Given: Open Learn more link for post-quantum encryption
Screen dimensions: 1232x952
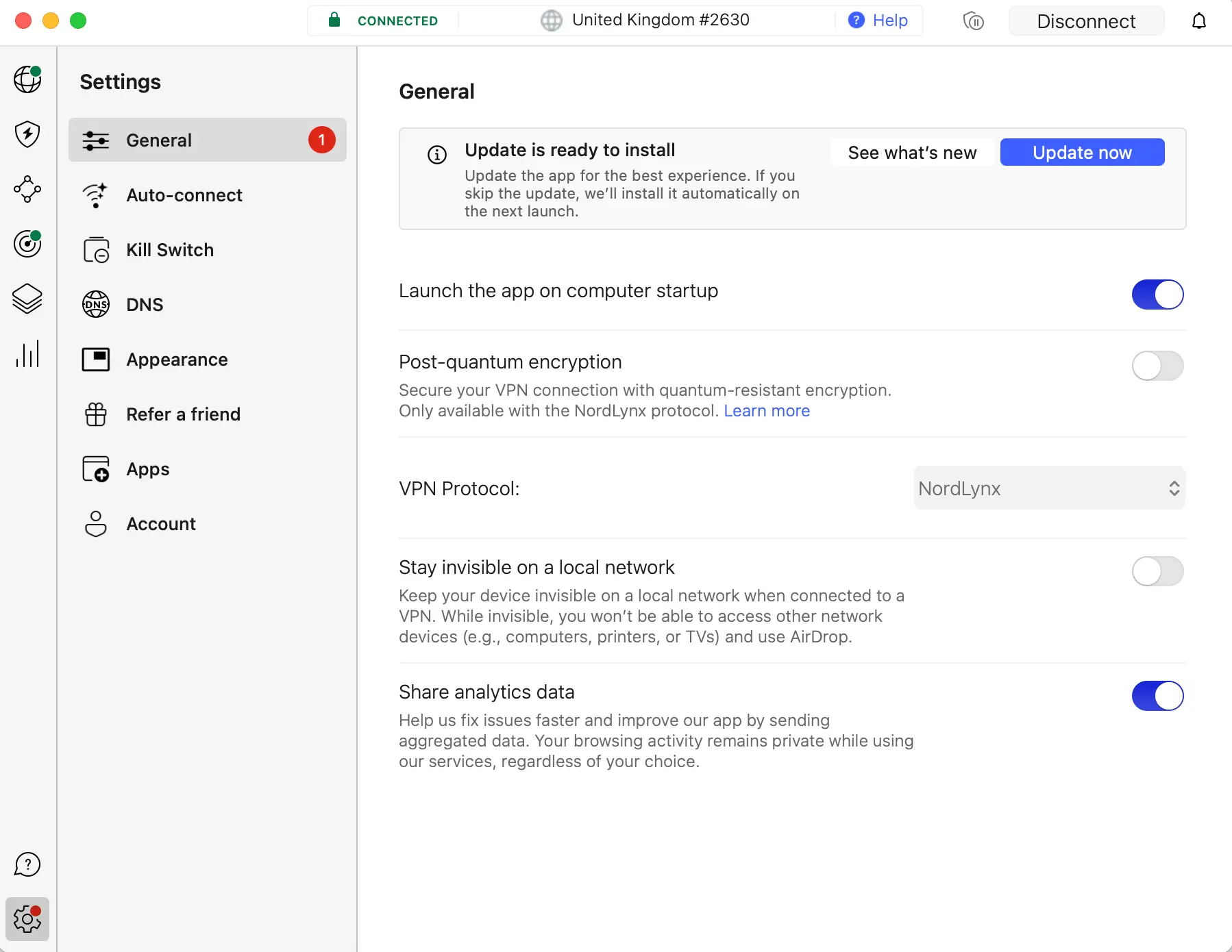Looking at the screenshot, I should pyautogui.click(x=767, y=411).
